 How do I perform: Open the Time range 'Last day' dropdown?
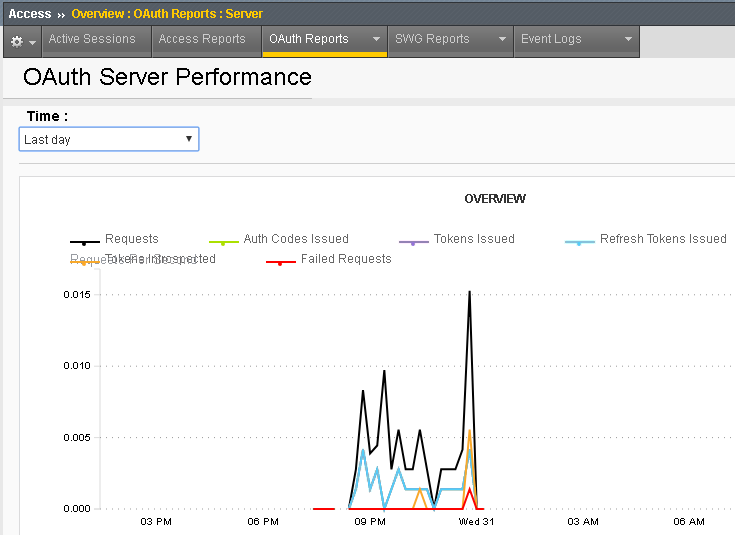(109, 139)
